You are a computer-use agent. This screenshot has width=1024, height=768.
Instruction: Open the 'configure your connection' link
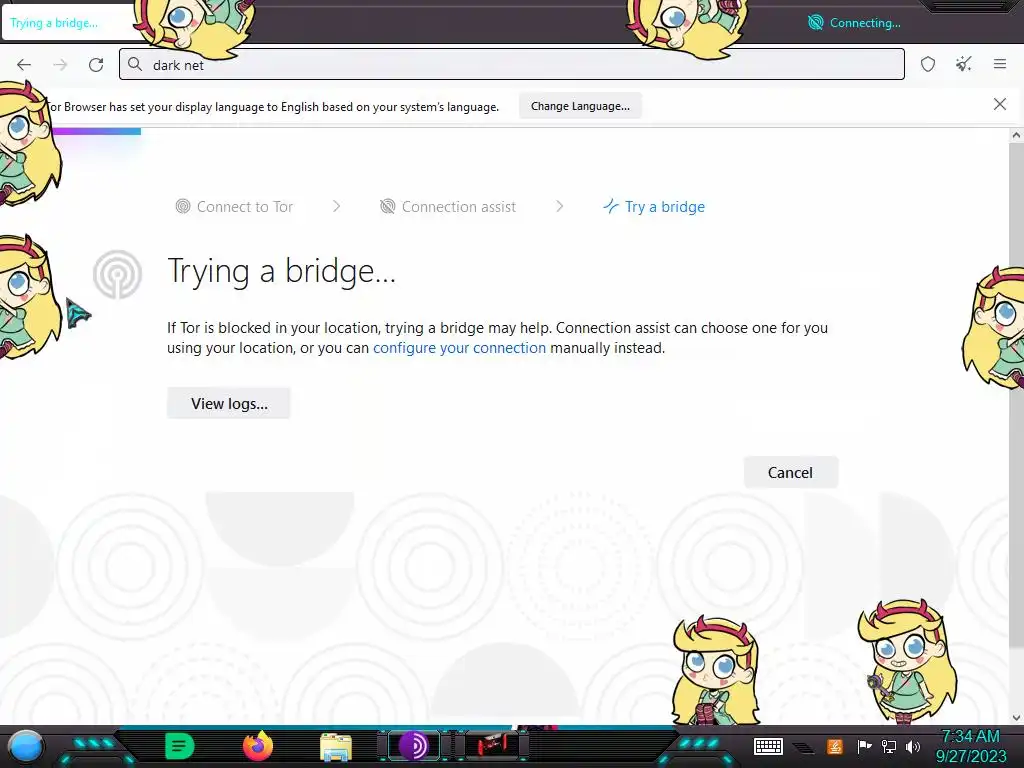pos(459,348)
